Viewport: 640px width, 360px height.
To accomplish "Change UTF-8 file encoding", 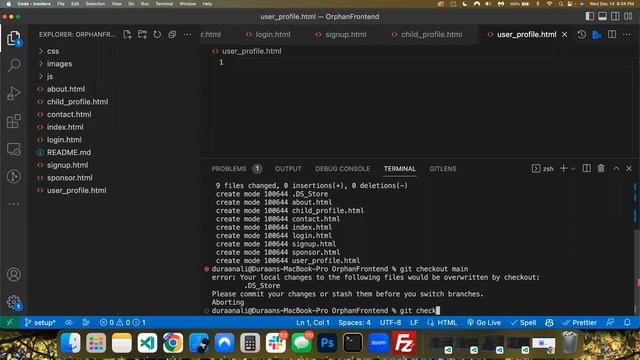I will [391, 322].
